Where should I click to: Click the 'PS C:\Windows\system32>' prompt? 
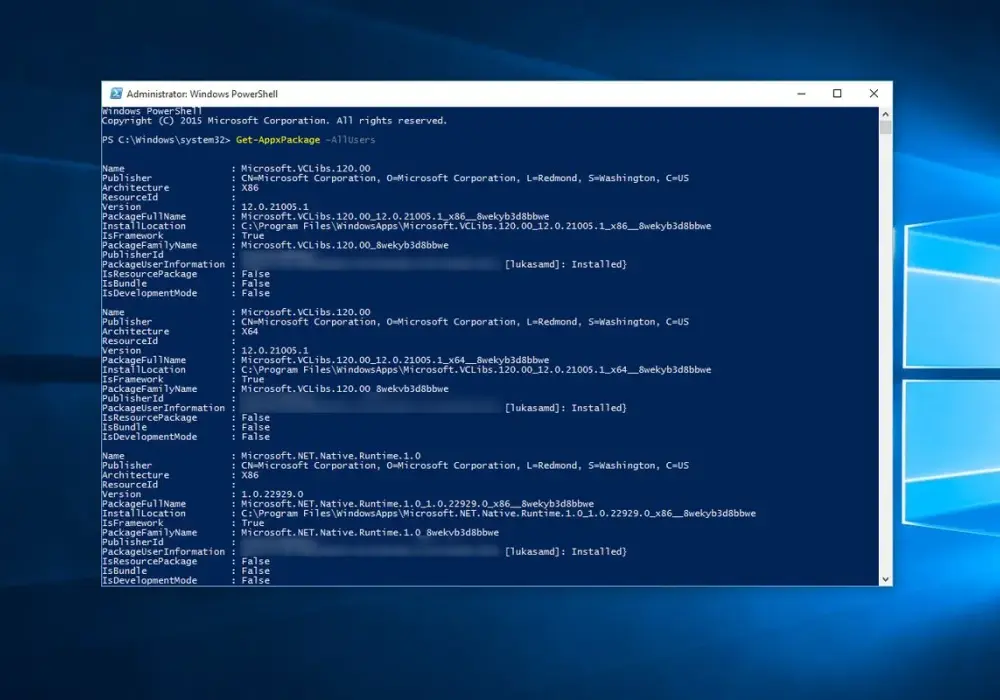point(166,140)
